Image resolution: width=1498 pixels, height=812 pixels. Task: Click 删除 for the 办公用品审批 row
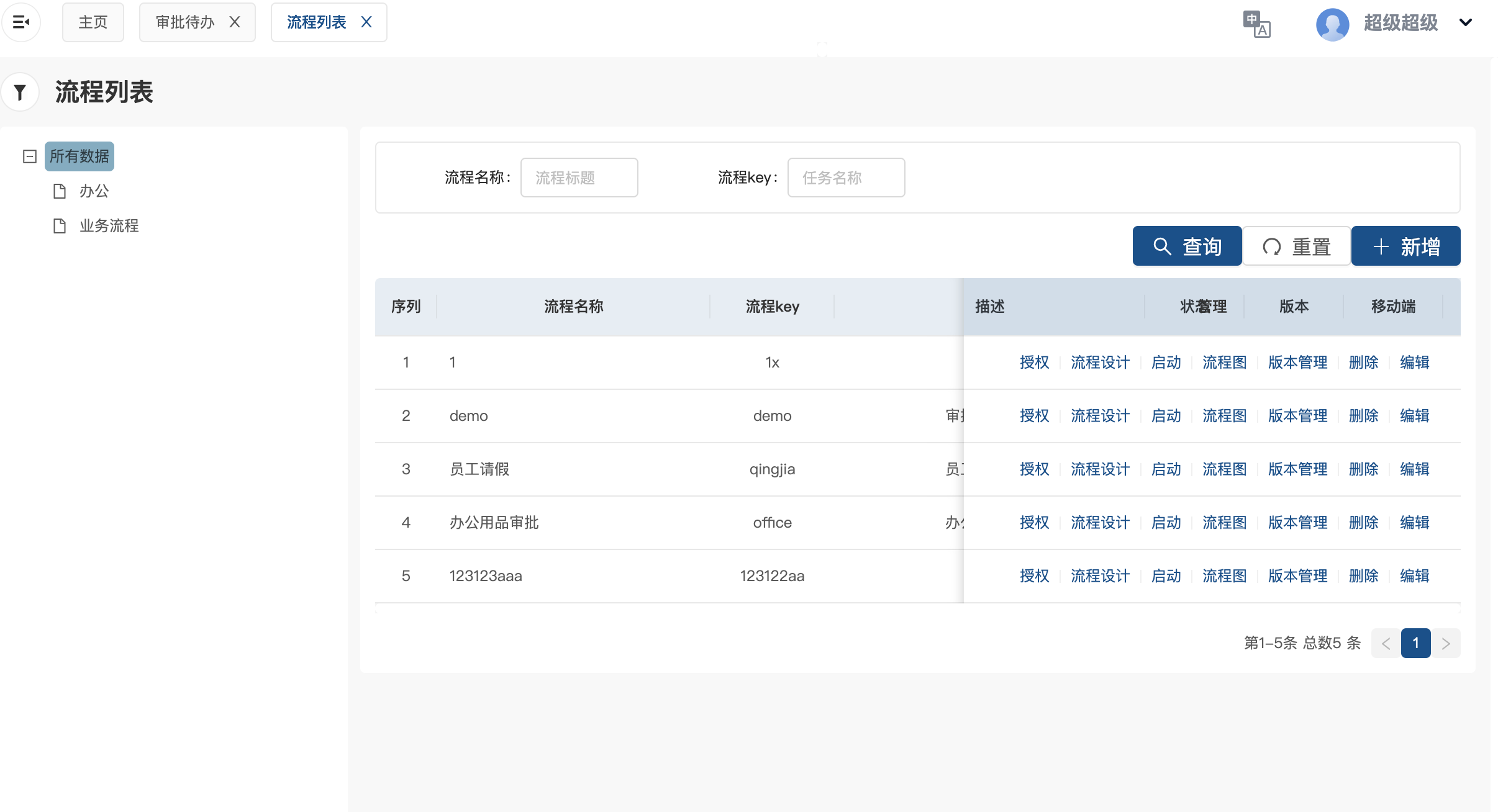pyautogui.click(x=1364, y=523)
